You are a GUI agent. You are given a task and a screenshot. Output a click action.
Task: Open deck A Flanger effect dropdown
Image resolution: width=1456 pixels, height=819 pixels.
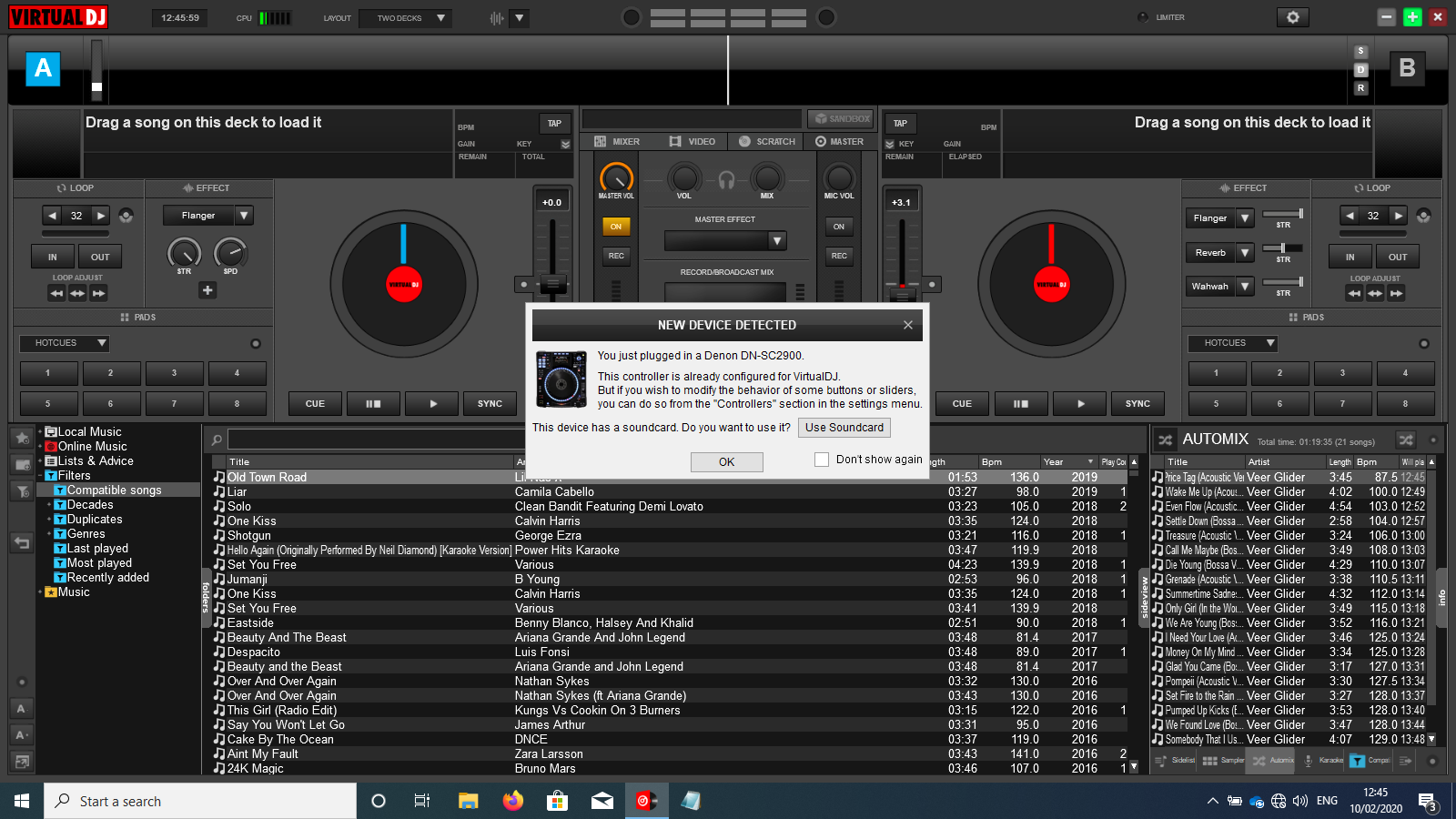[x=244, y=216]
